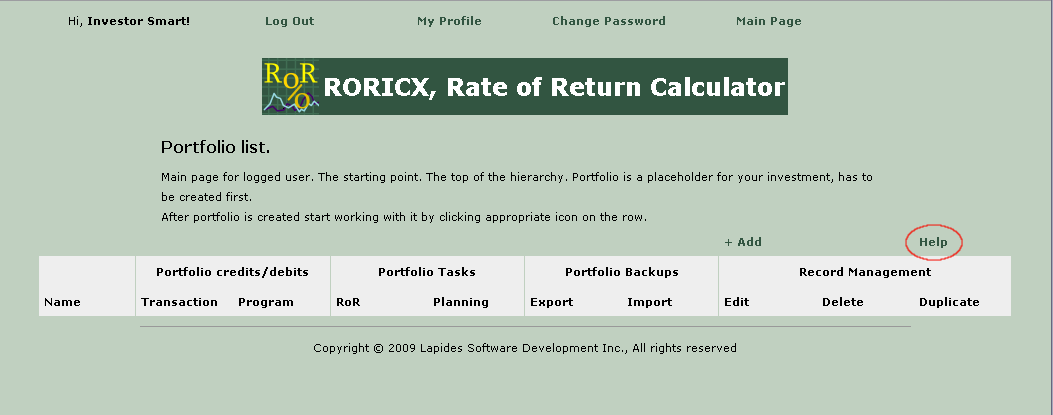Select the Transaction column header
The height and width of the screenshot is (415, 1053).
pos(179,302)
